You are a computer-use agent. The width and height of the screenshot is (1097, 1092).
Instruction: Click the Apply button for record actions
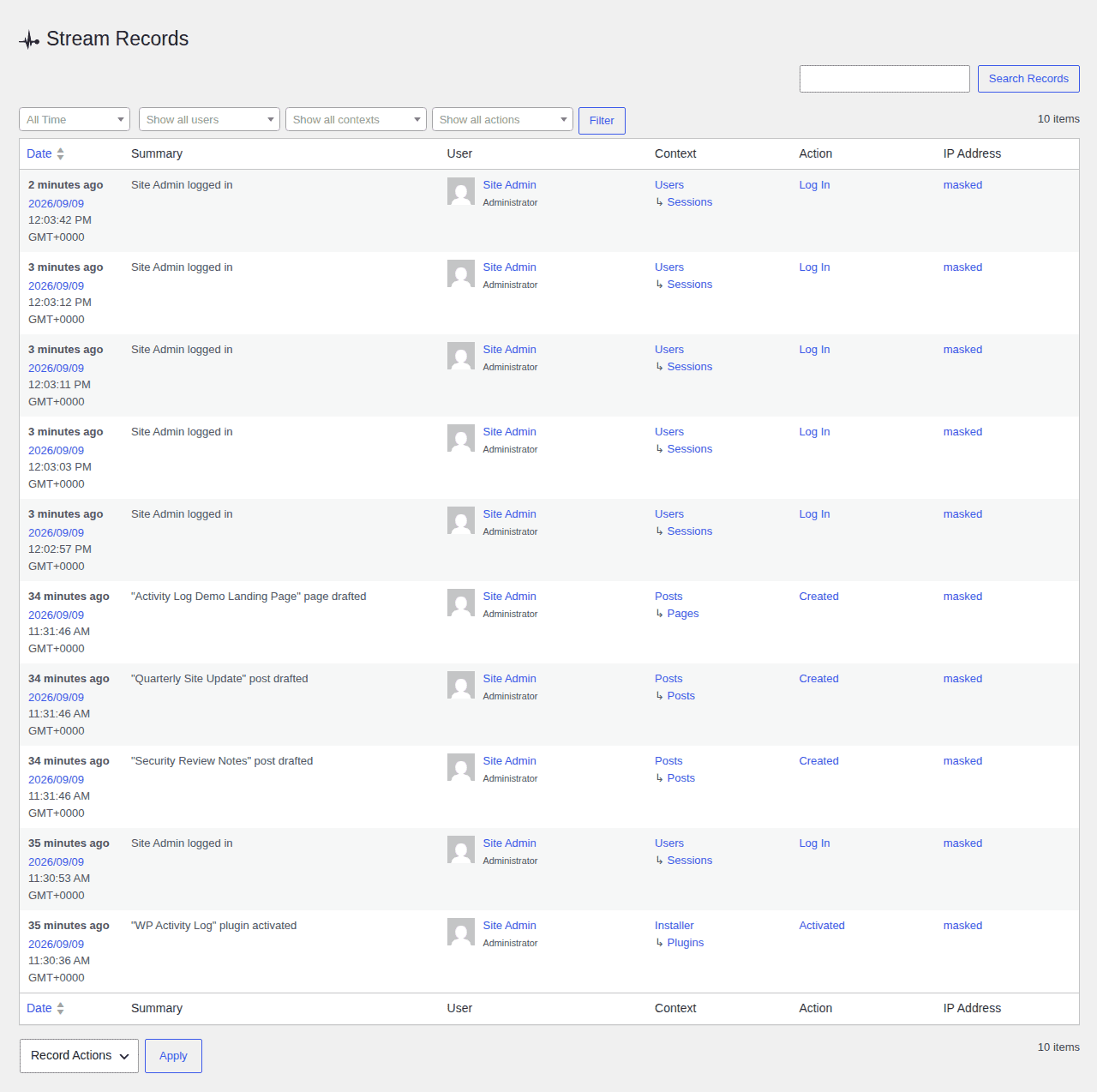[173, 1056]
